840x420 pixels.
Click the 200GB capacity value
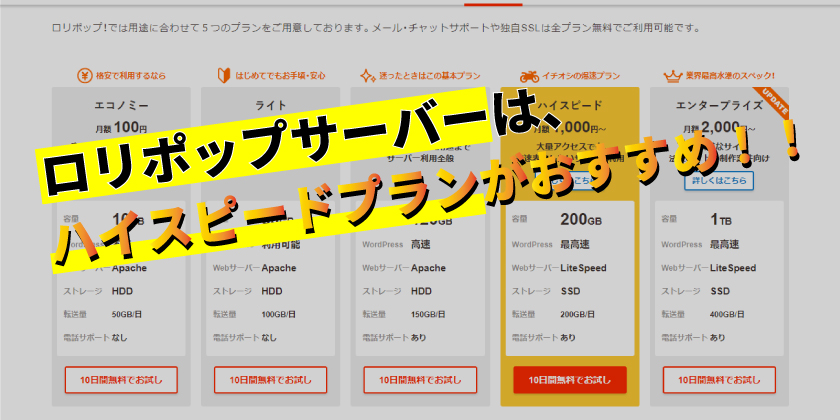(x=581, y=219)
